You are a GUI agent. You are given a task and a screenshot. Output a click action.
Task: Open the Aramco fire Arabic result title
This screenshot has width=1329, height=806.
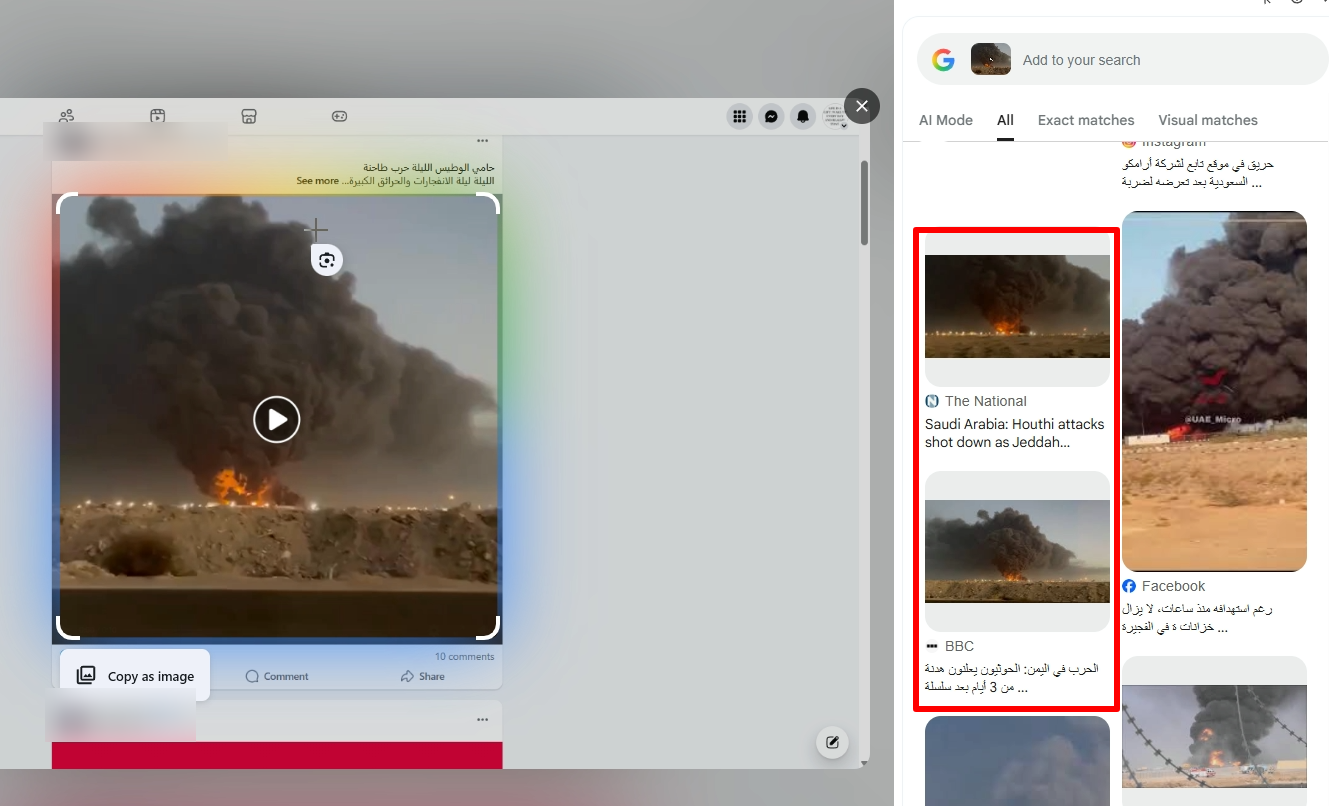point(1198,173)
